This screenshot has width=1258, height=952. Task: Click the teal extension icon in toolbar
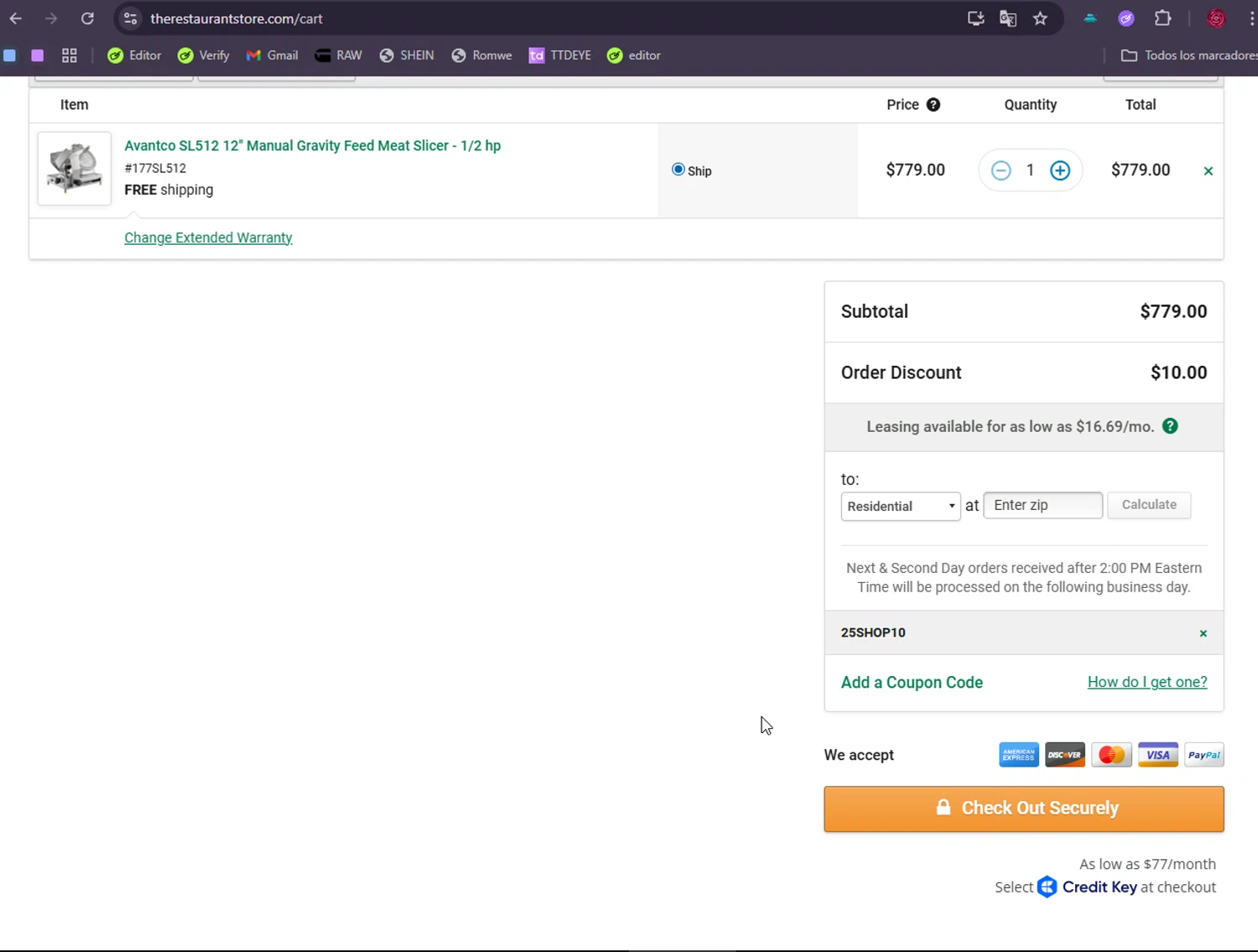(1090, 18)
